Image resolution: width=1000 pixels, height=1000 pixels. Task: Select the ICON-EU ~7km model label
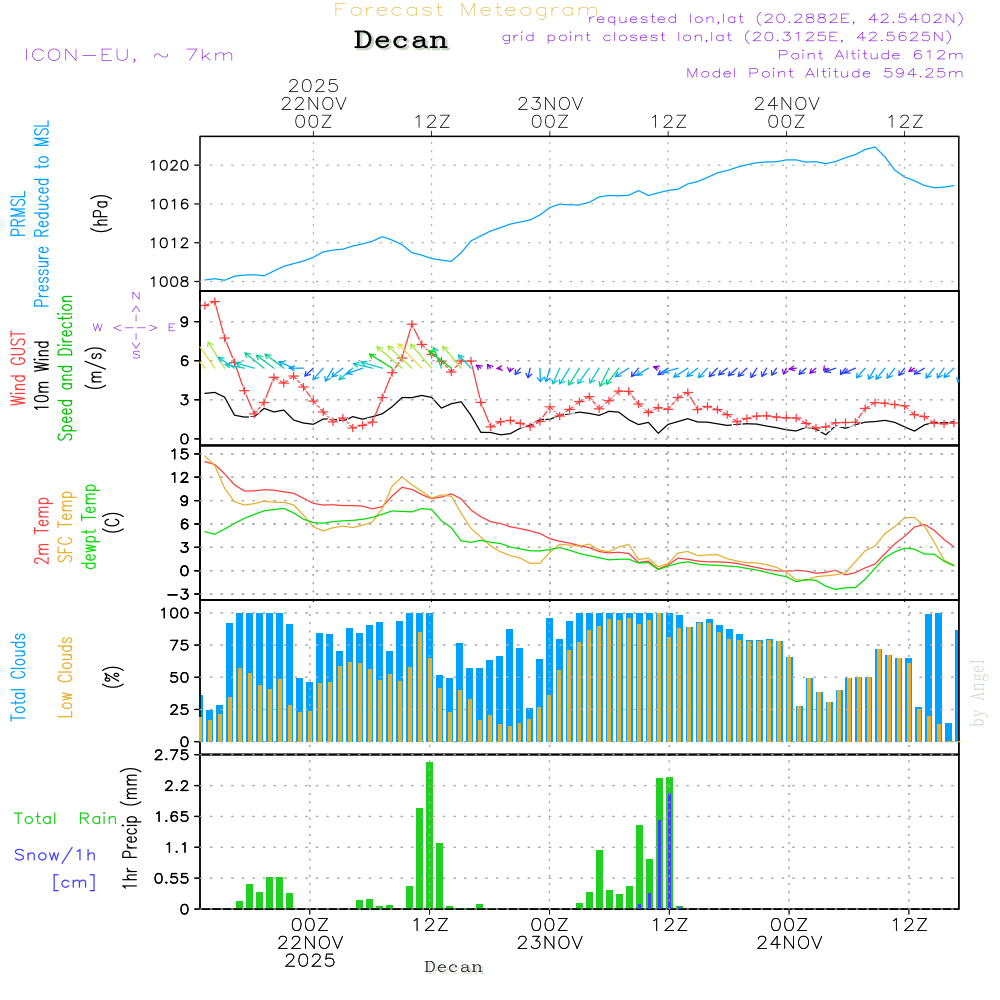[x=128, y=55]
